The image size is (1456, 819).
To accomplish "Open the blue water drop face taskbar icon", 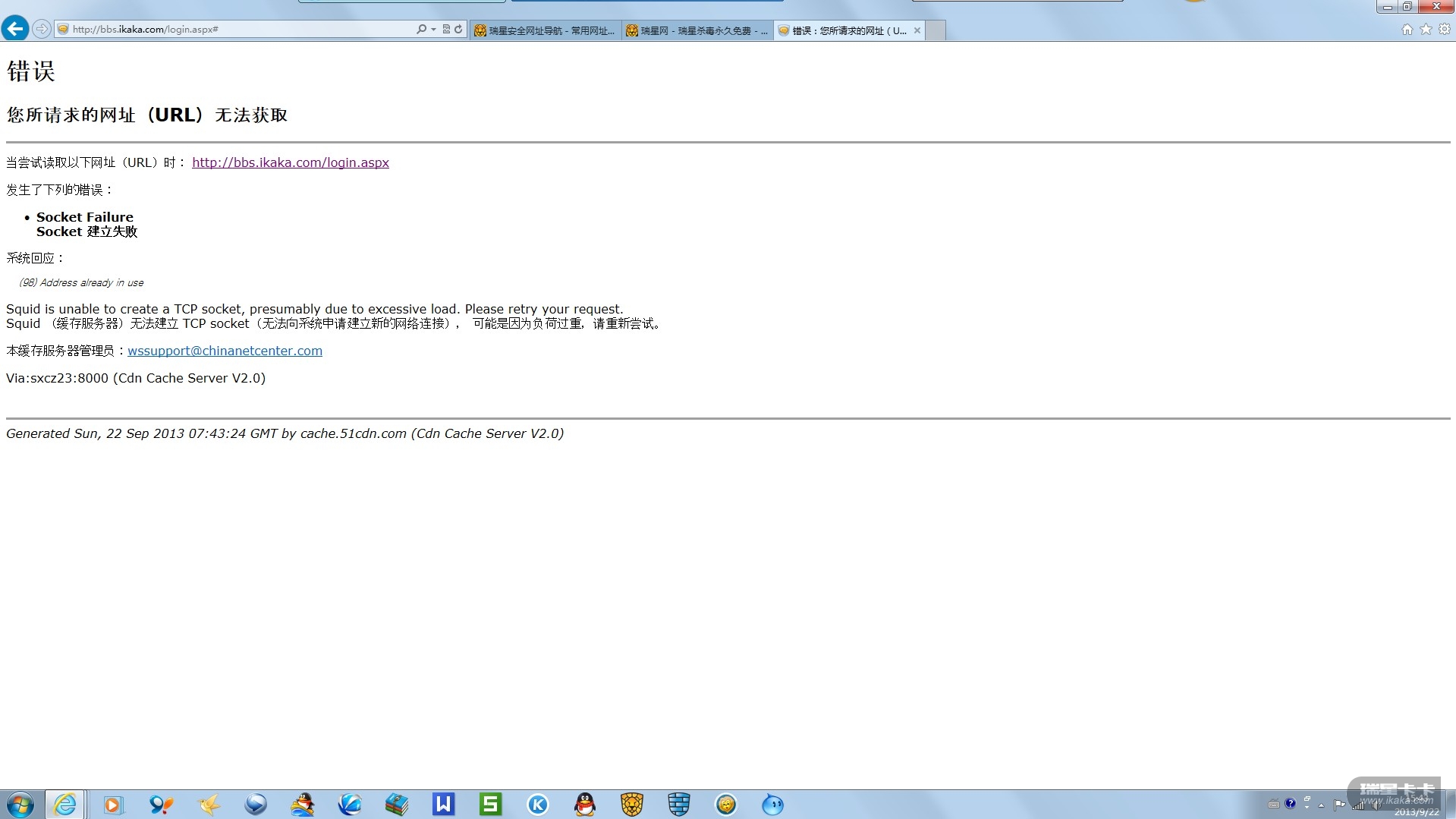I will (x=773, y=805).
